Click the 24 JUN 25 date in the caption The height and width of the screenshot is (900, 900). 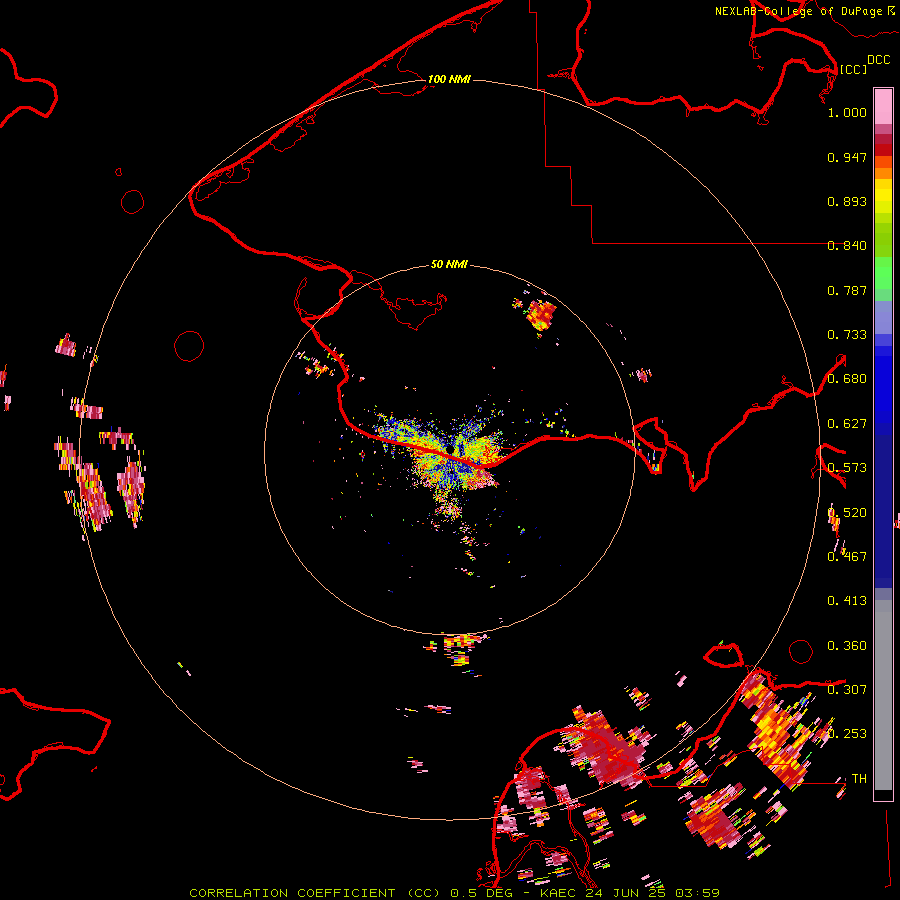(626, 893)
